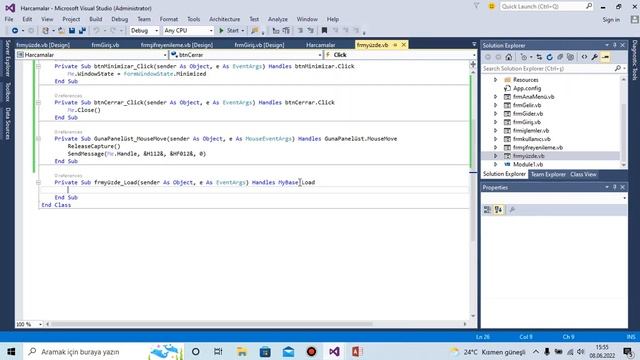640x360 pixels.
Task: Select App.config in Solution Explorer
Action: click(527, 88)
